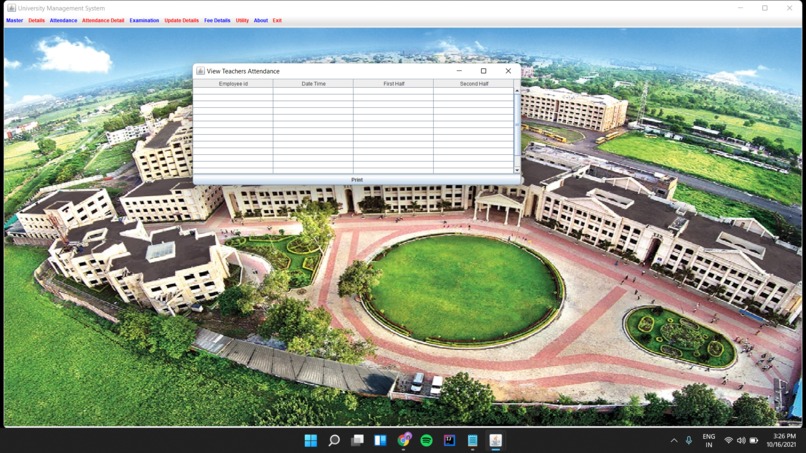Image resolution: width=806 pixels, height=453 pixels.
Task: Click the Date Time column header
Action: pos(313,83)
